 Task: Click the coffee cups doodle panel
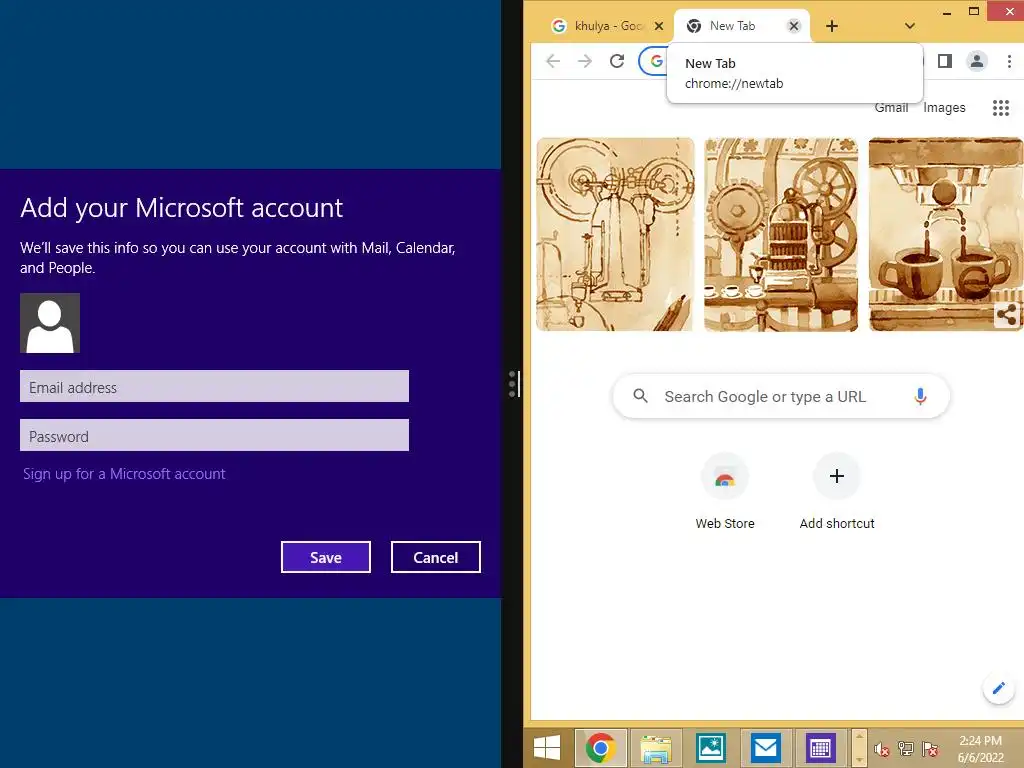(945, 234)
